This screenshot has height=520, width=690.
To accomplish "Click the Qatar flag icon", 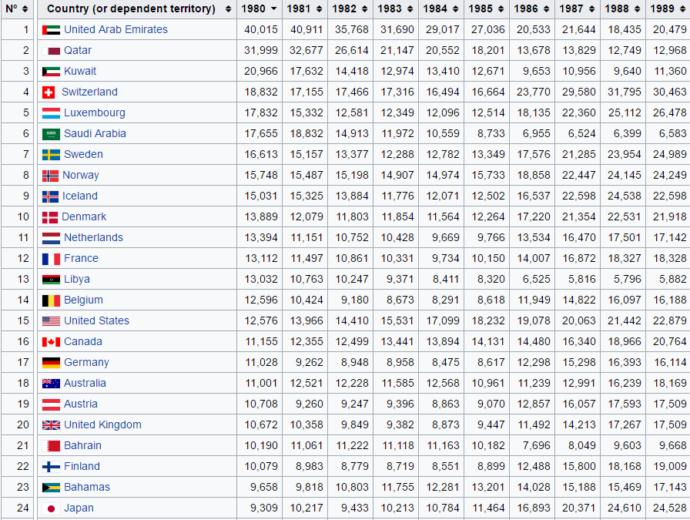I will coord(53,51).
